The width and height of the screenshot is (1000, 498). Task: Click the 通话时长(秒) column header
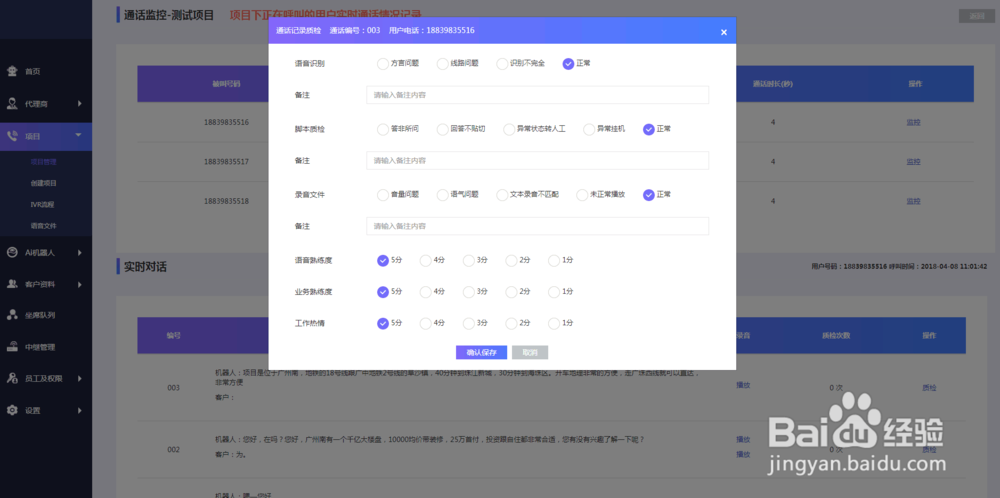click(772, 84)
